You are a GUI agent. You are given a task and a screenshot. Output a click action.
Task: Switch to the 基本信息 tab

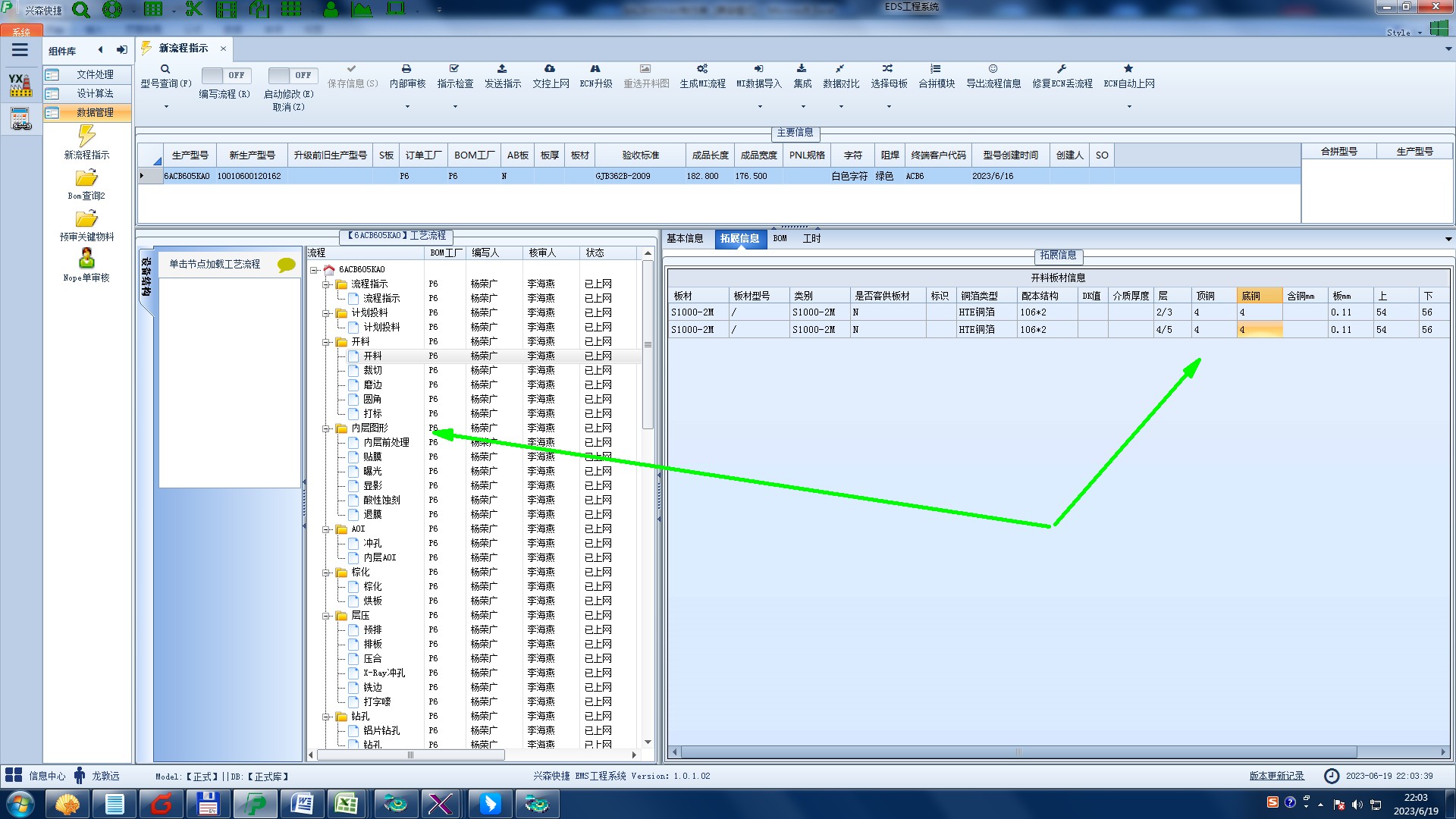(685, 238)
